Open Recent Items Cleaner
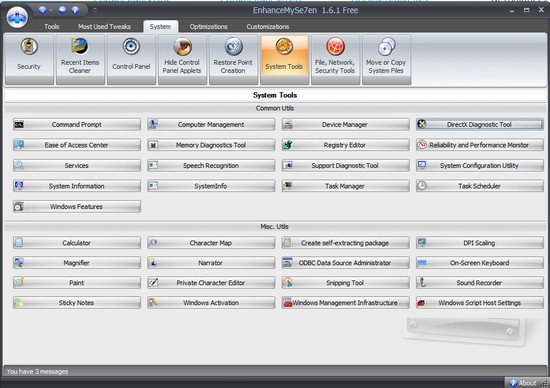 pyautogui.click(x=80, y=59)
